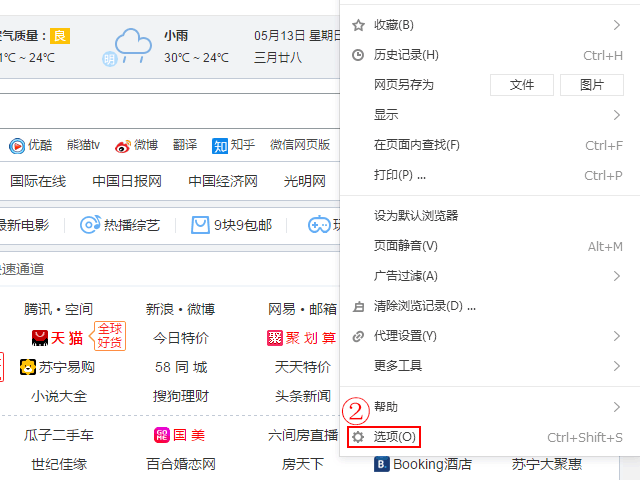Viewport: 640px width, 480px height.
Task: Open the 六间房直播 link
Action: 303,435
